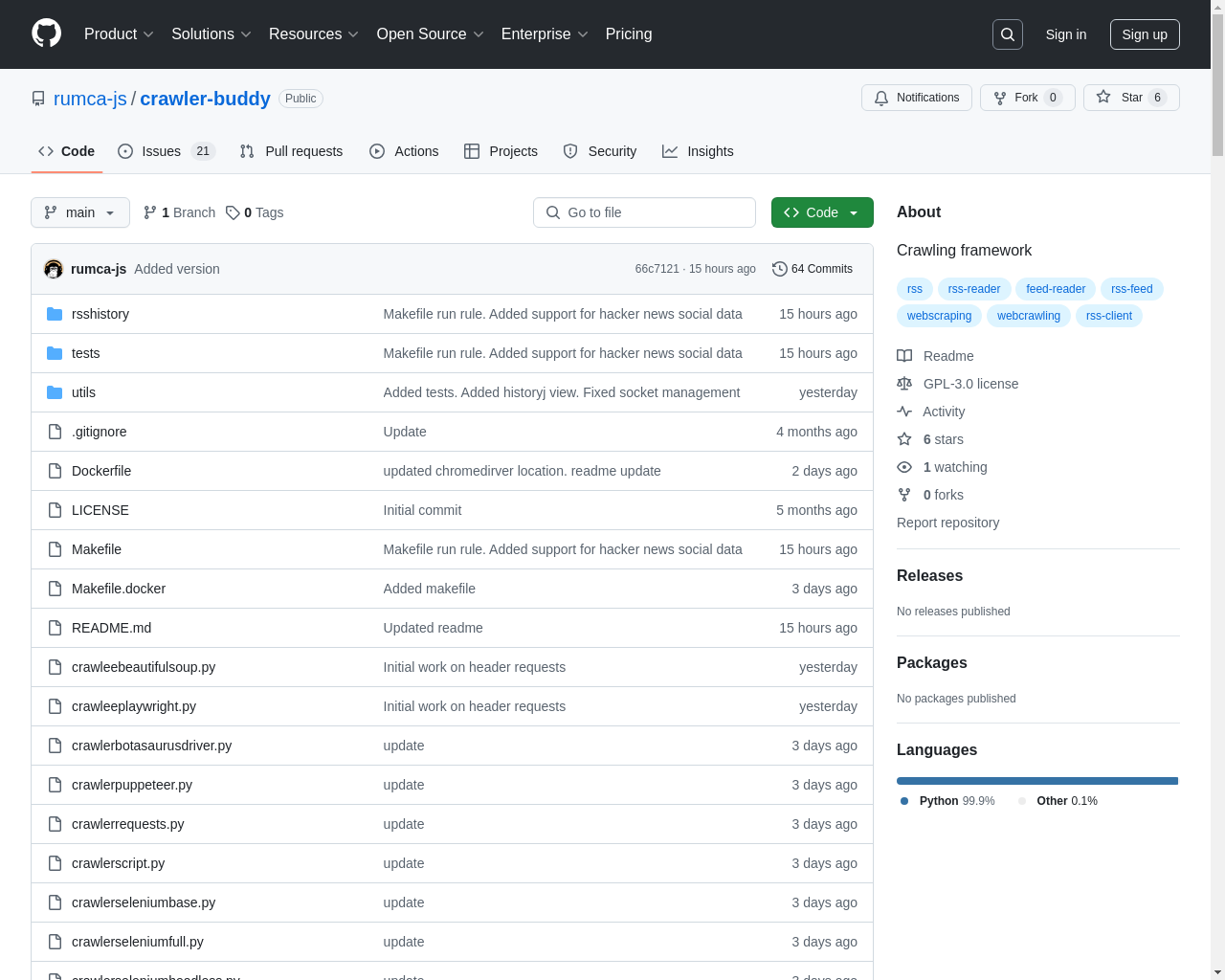Click the branch icon next to 1 Branch
Viewport: 1225px width, 980px height.
(x=150, y=212)
